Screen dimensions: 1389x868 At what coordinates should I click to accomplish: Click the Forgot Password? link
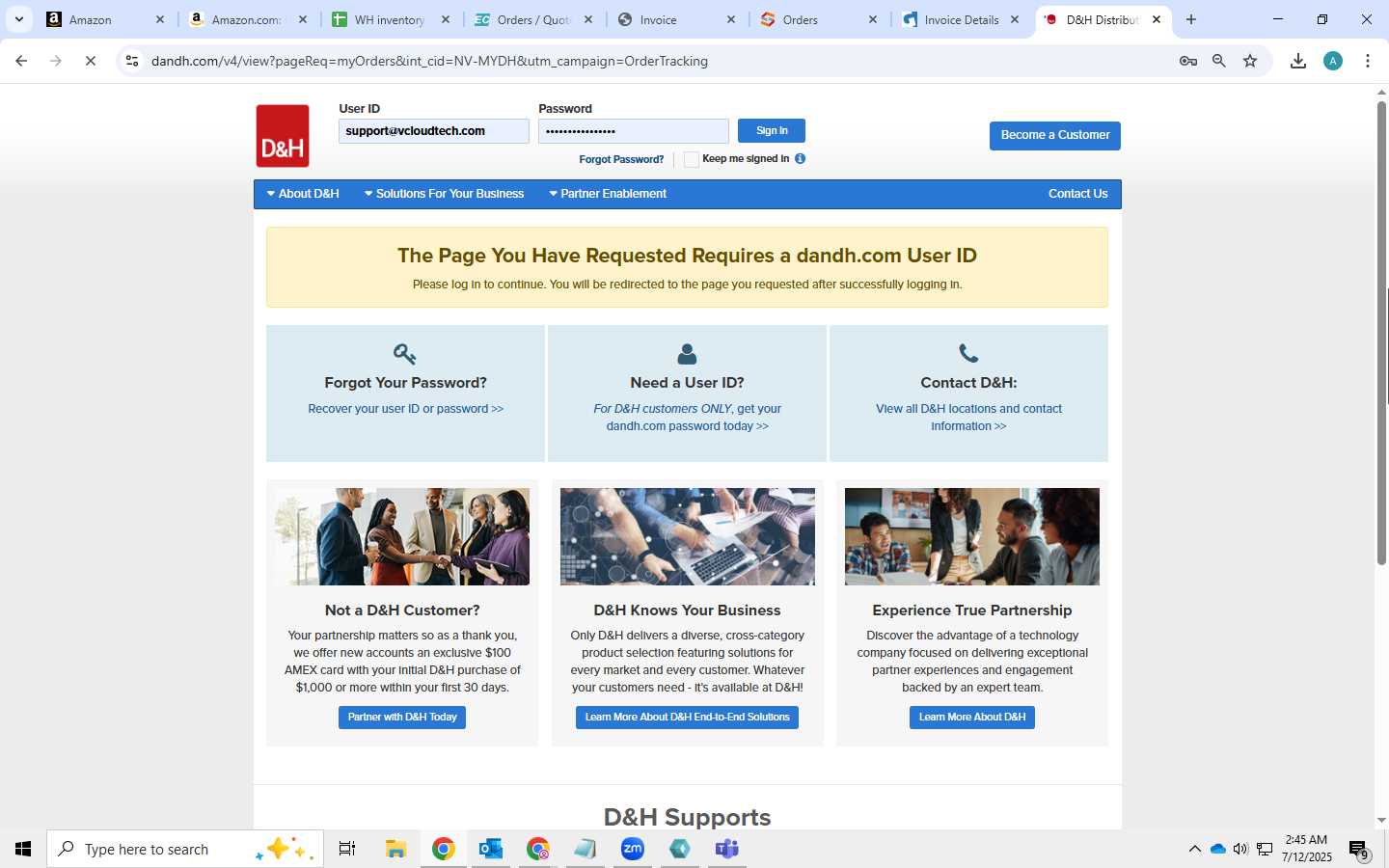(621, 159)
